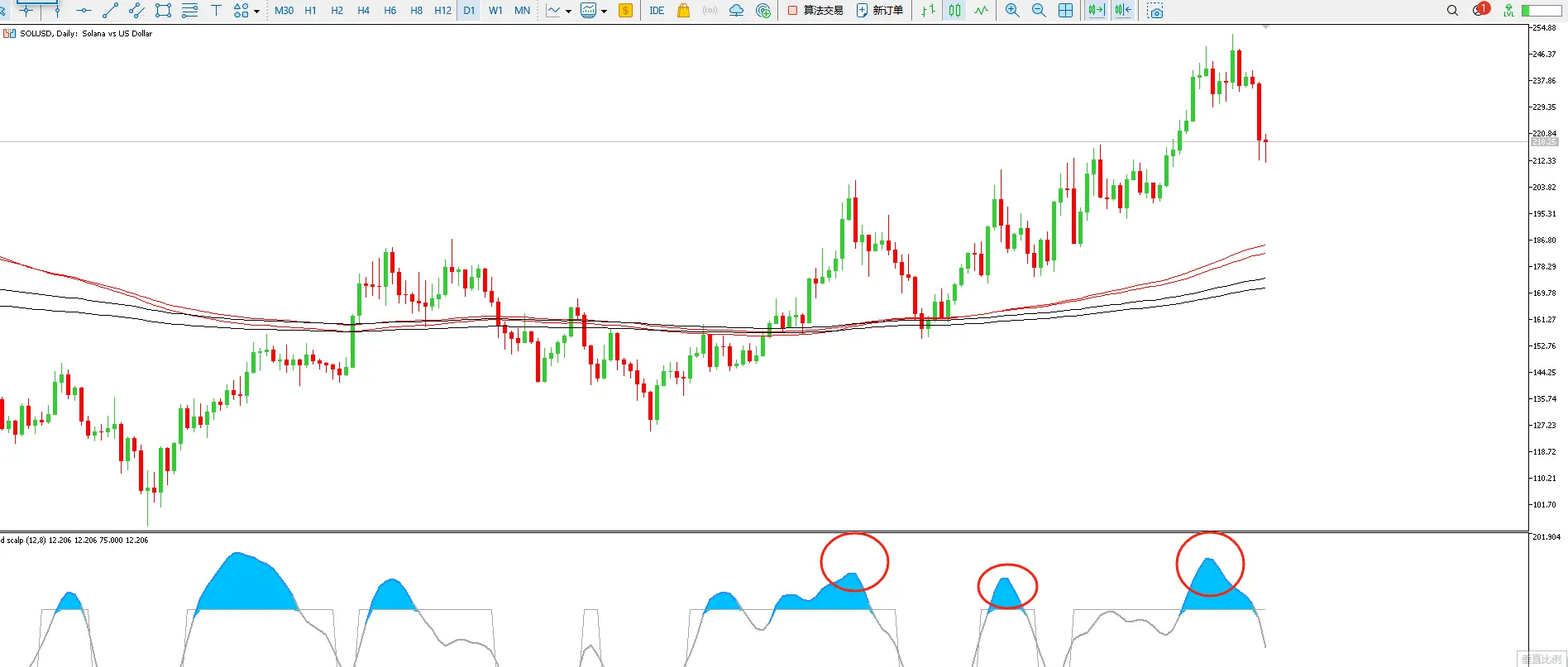Click the signals broadcast icon
Viewport: 1568px width, 667px height.
click(x=710, y=11)
